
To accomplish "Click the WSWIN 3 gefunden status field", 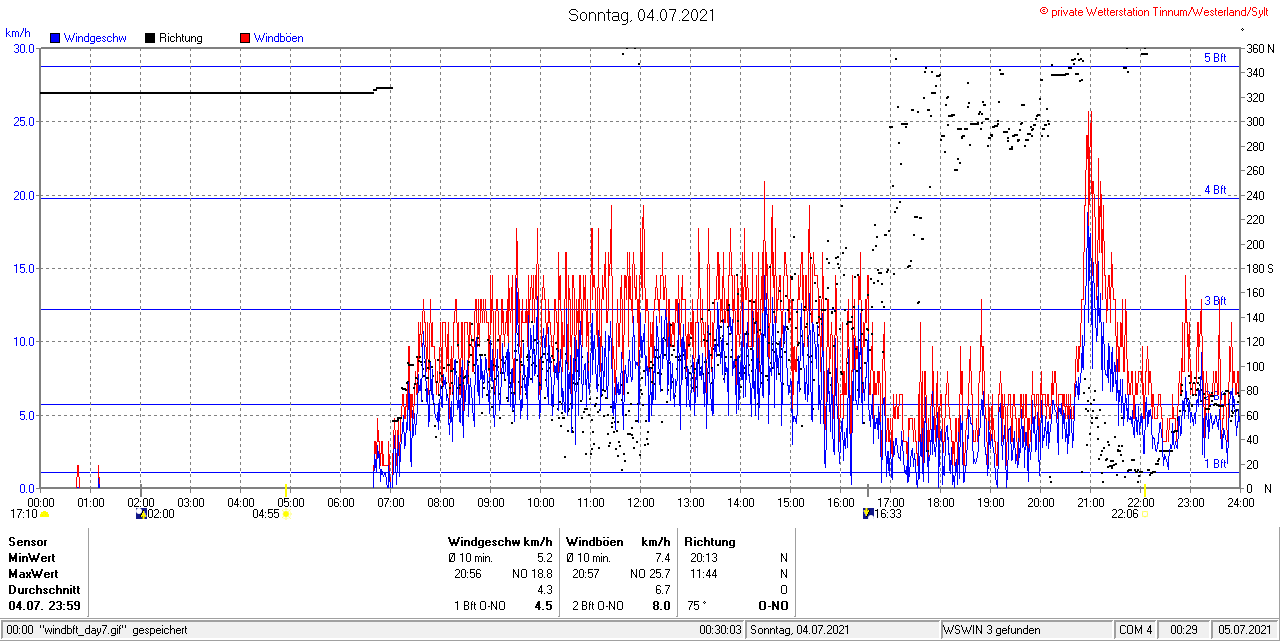I will click(1027, 630).
